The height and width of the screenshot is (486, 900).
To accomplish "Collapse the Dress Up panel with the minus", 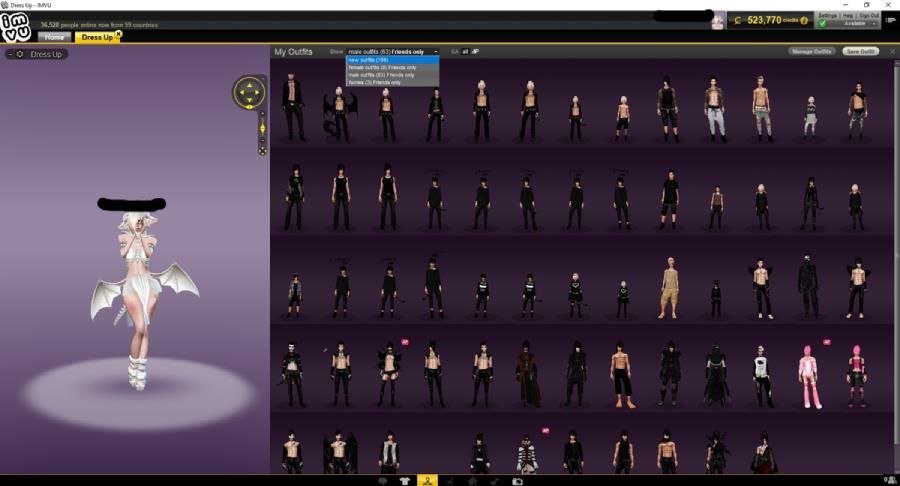I will (x=10, y=54).
